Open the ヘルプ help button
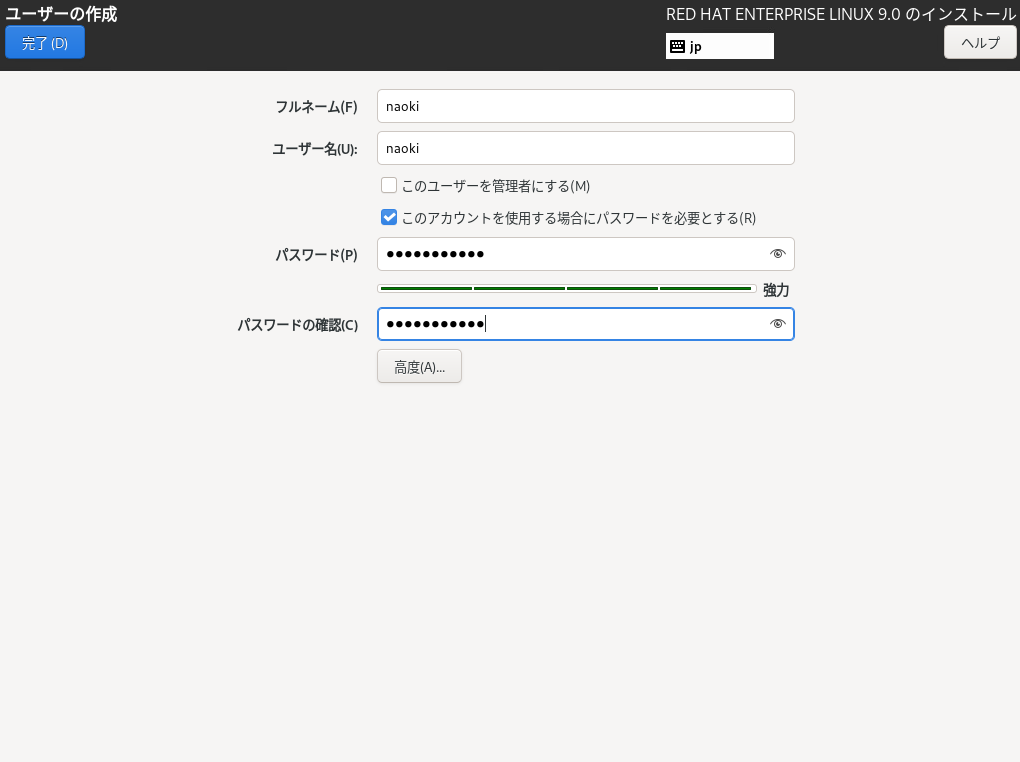The width and height of the screenshot is (1020, 762). [x=980, y=43]
